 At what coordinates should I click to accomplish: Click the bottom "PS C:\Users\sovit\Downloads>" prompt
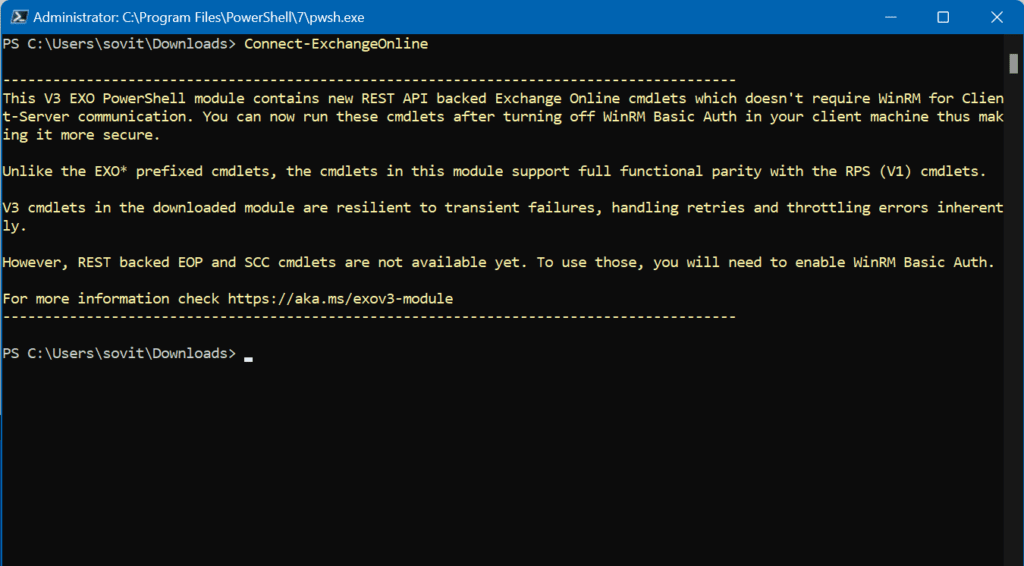pyautogui.click(x=119, y=353)
